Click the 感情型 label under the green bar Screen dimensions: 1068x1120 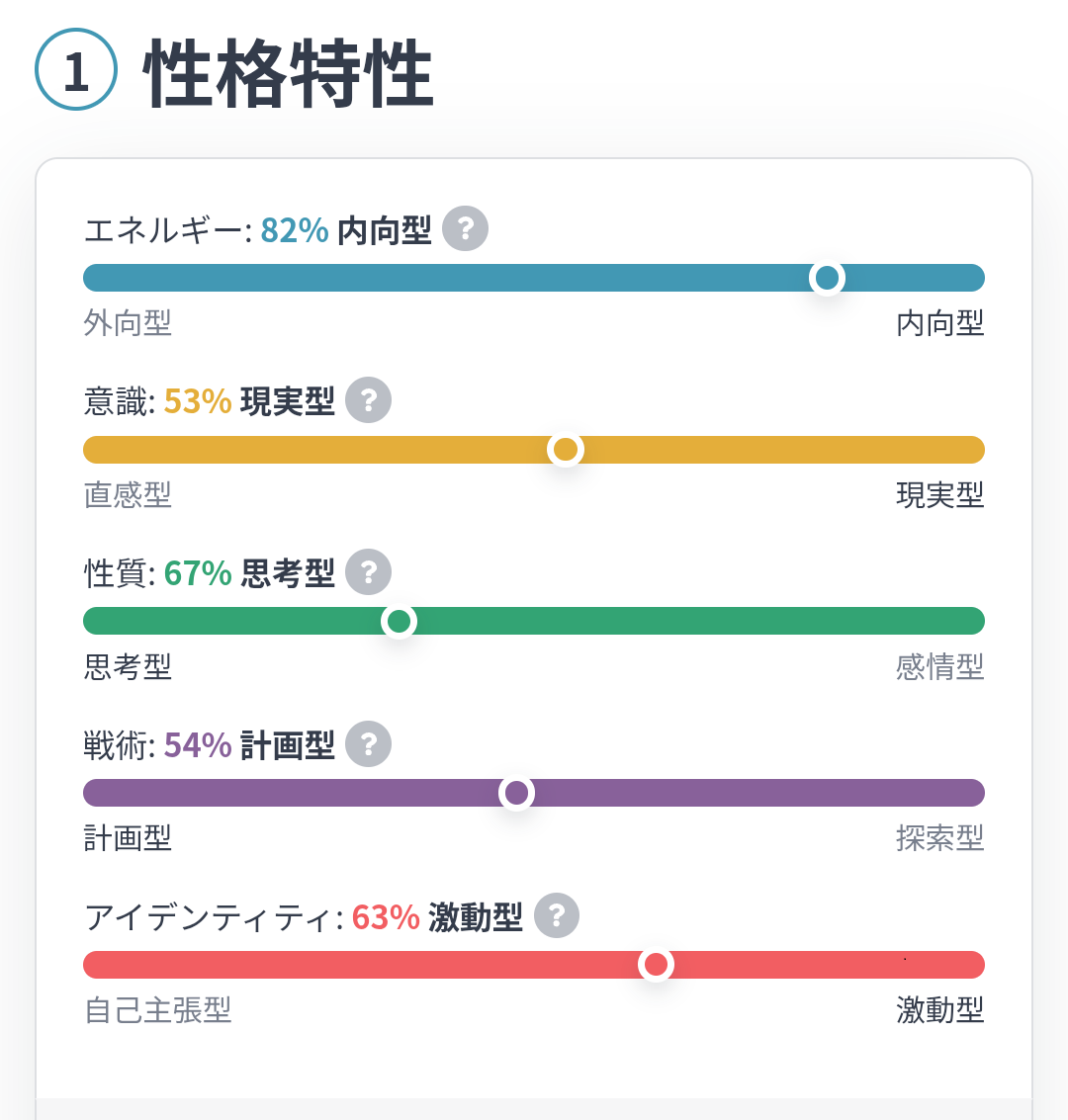click(x=939, y=666)
